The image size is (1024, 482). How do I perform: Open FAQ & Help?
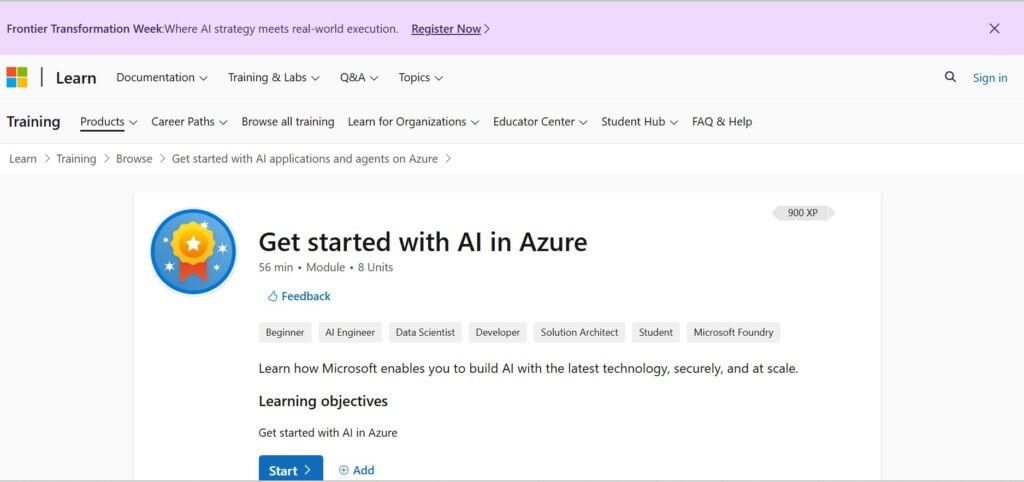(x=722, y=121)
